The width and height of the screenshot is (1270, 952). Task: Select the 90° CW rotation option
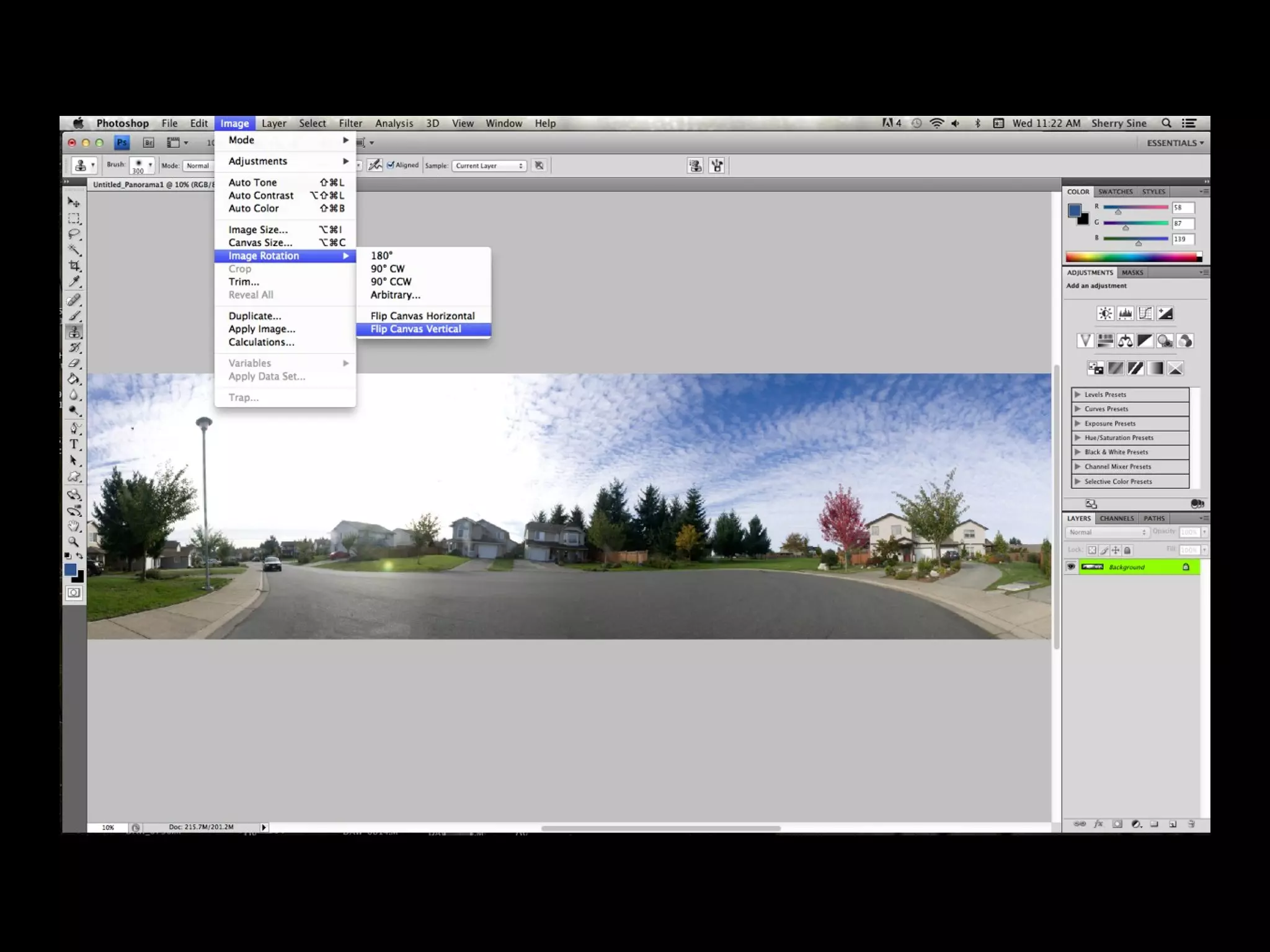tap(388, 269)
